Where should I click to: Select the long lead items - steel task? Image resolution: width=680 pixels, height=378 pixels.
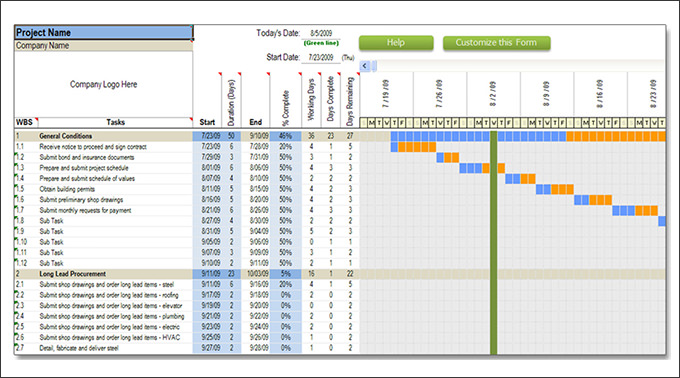point(107,285)
